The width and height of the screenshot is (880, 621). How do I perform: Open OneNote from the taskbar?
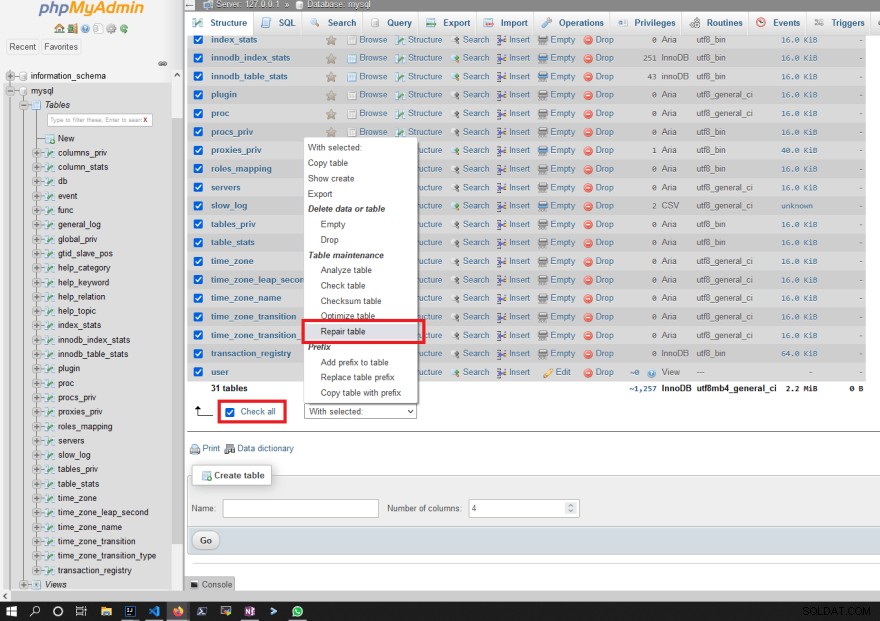pyautogui.click(x=250, y=611)
